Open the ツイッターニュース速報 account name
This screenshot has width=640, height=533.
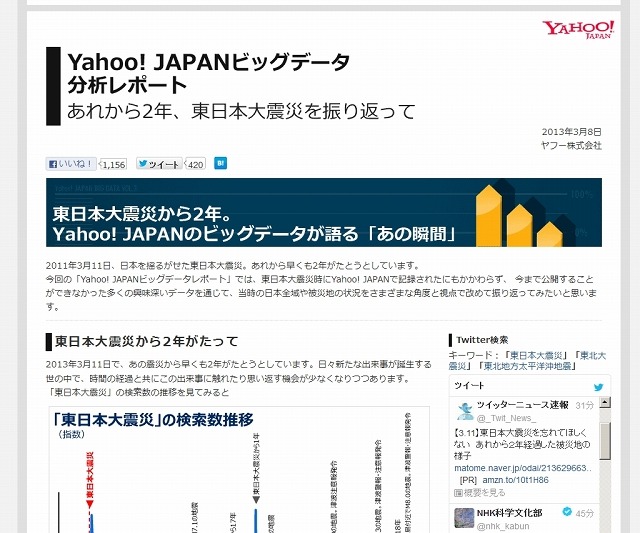coord(523,405)
